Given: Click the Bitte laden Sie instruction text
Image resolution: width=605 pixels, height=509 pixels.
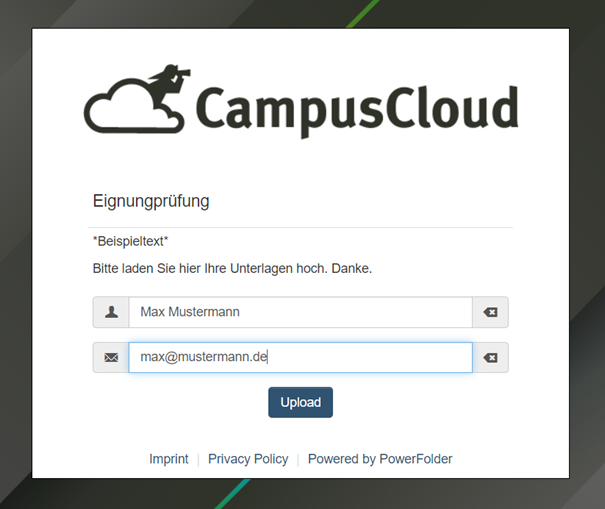Looking at the screenshot, I should click(x=232, y=268).
